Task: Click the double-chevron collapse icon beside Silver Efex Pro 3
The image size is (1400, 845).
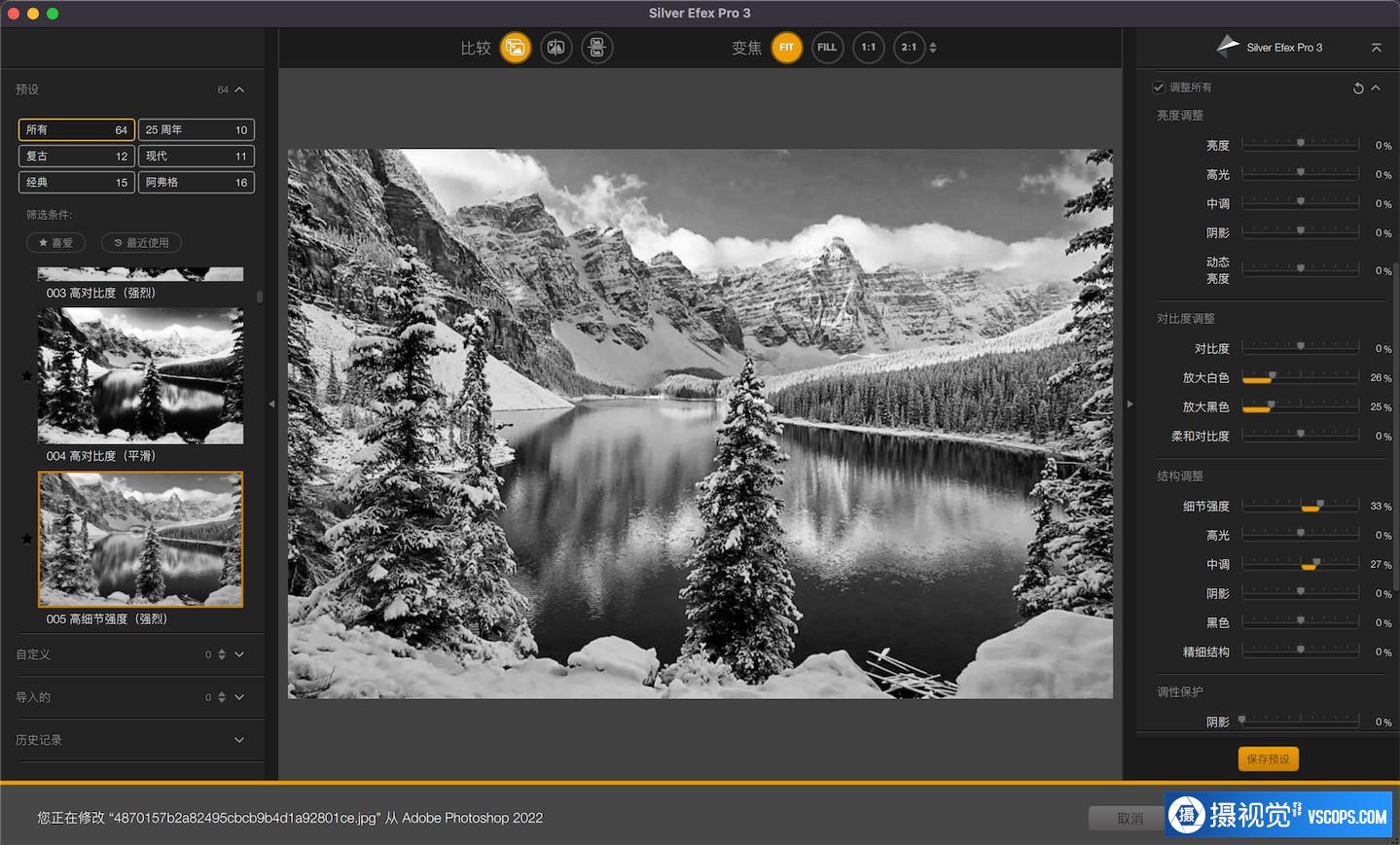Action: click(x=1376, y=48)
